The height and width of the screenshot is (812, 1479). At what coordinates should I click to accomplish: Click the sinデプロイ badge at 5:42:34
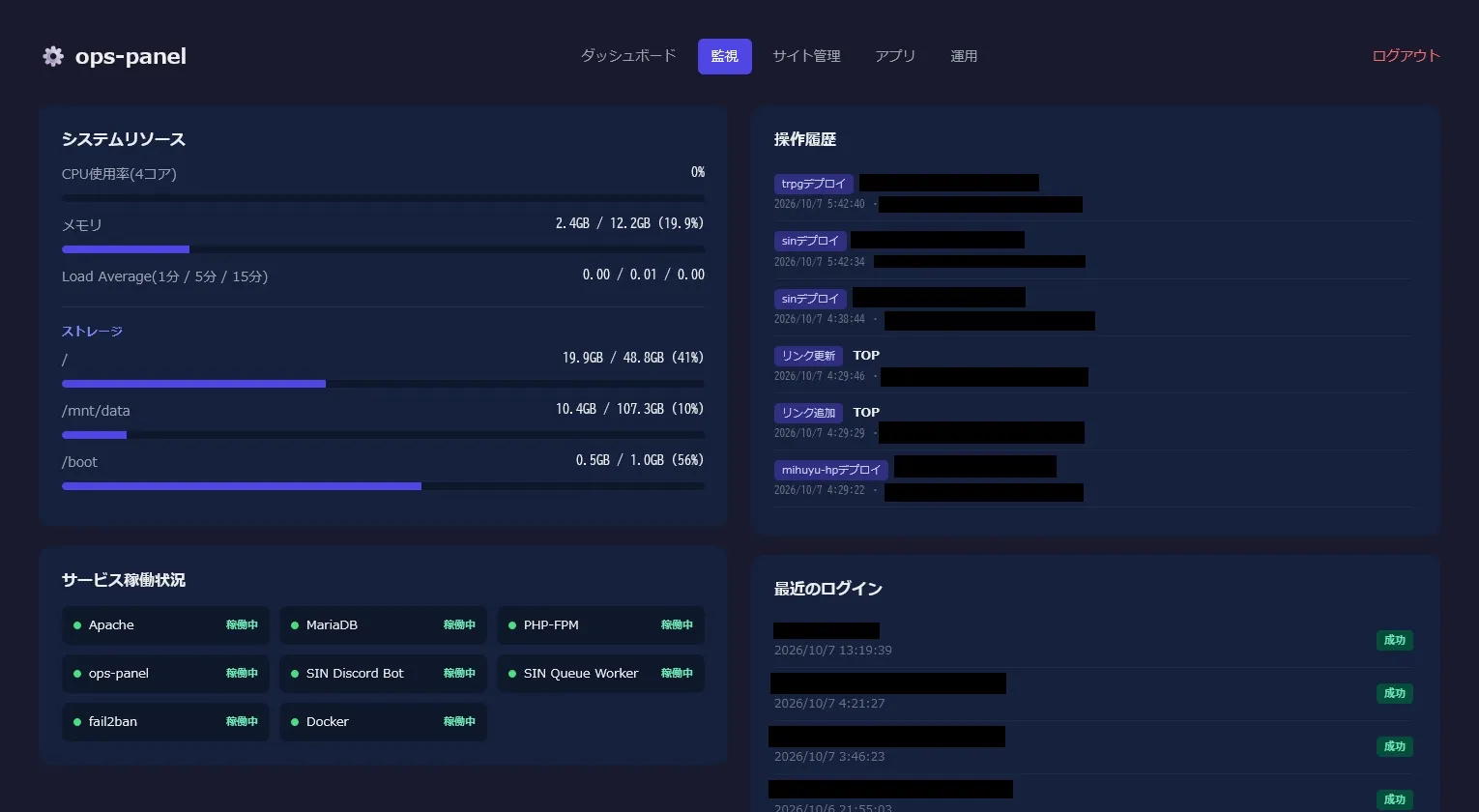pos(810,241)
